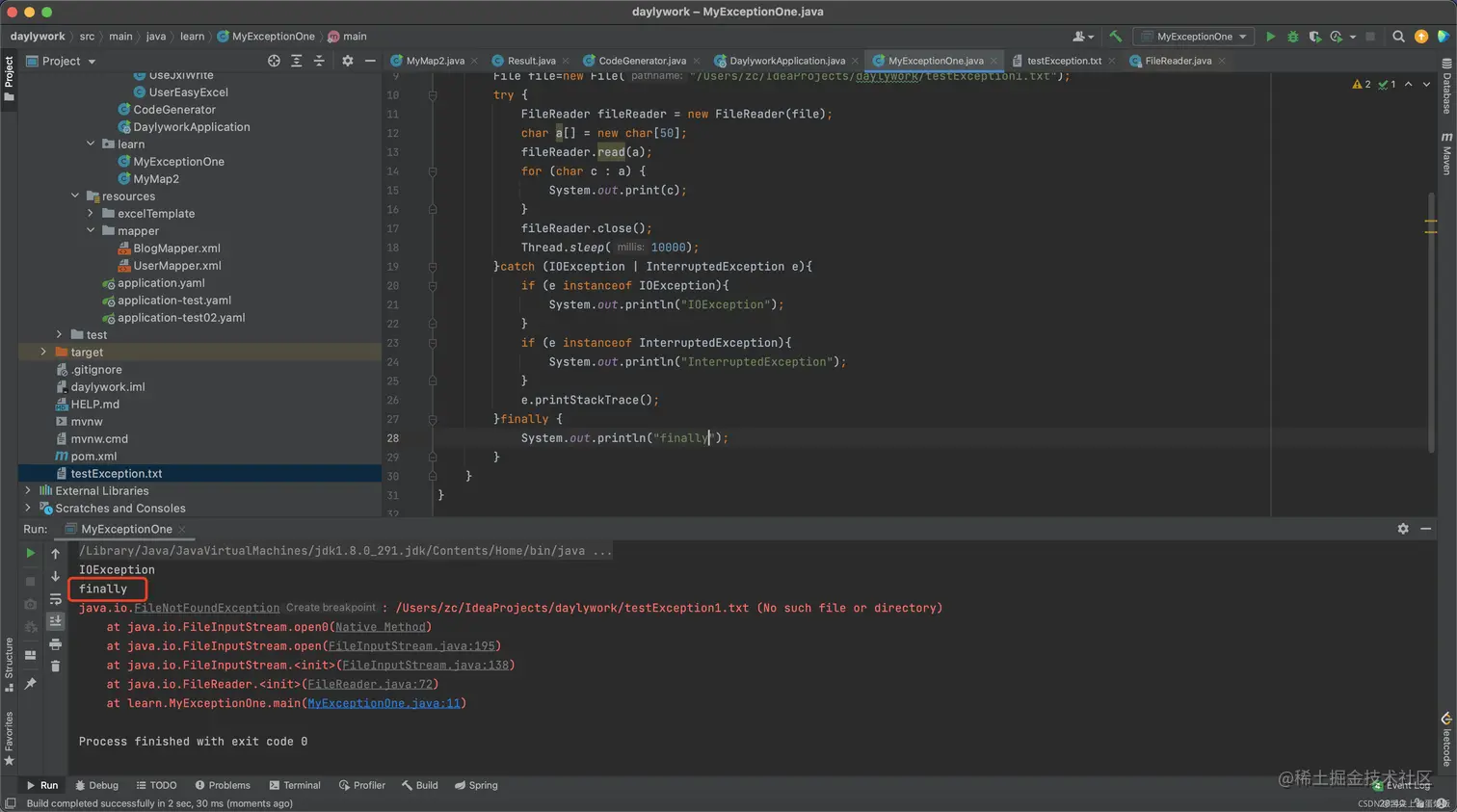Click Create breakpoint for FileNotFoundException
This screenshot has height=812, width=1457.
click(331, 608)
